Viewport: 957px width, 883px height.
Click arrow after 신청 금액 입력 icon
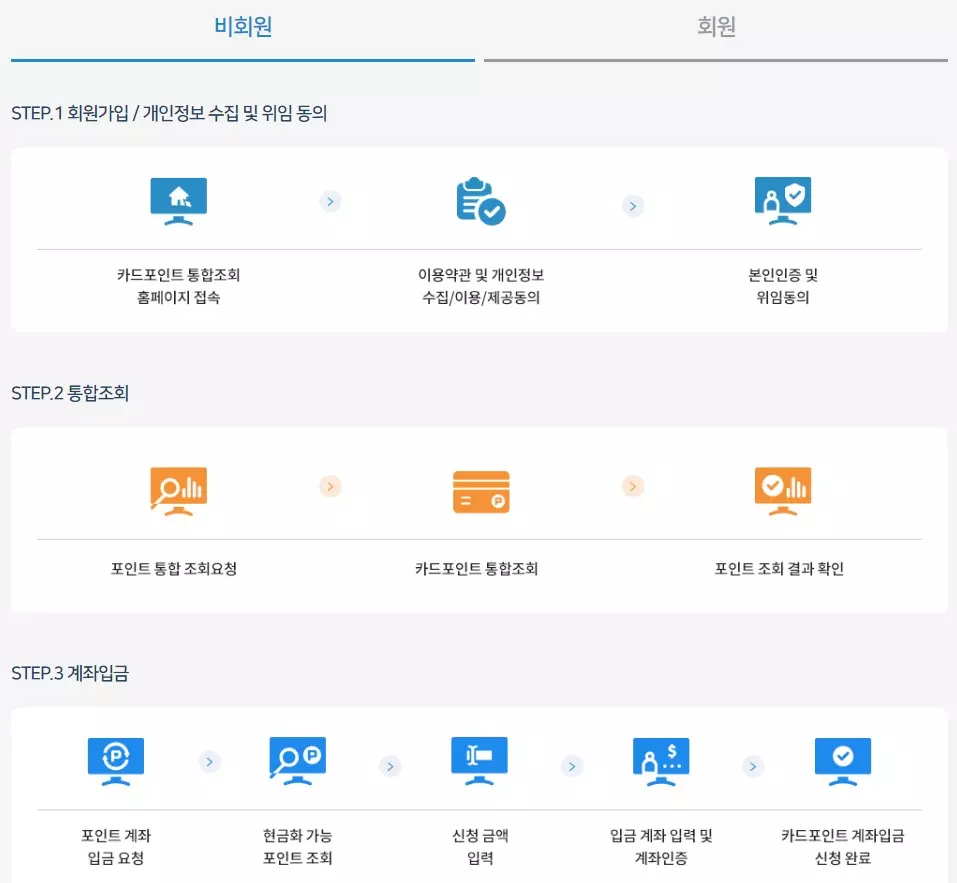coord(572,766)
